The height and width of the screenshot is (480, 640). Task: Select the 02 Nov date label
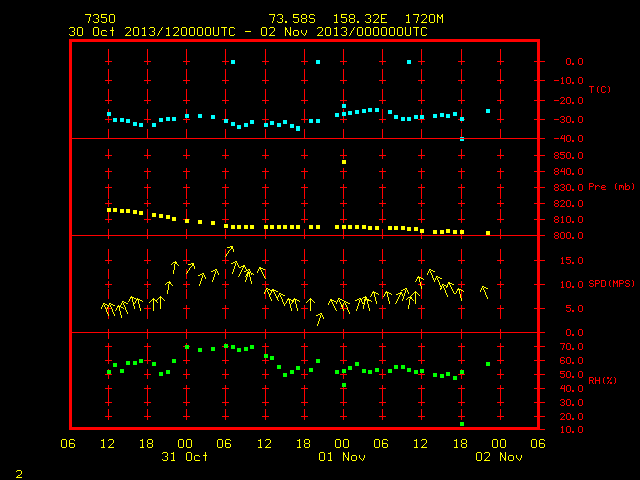[499, 456]
